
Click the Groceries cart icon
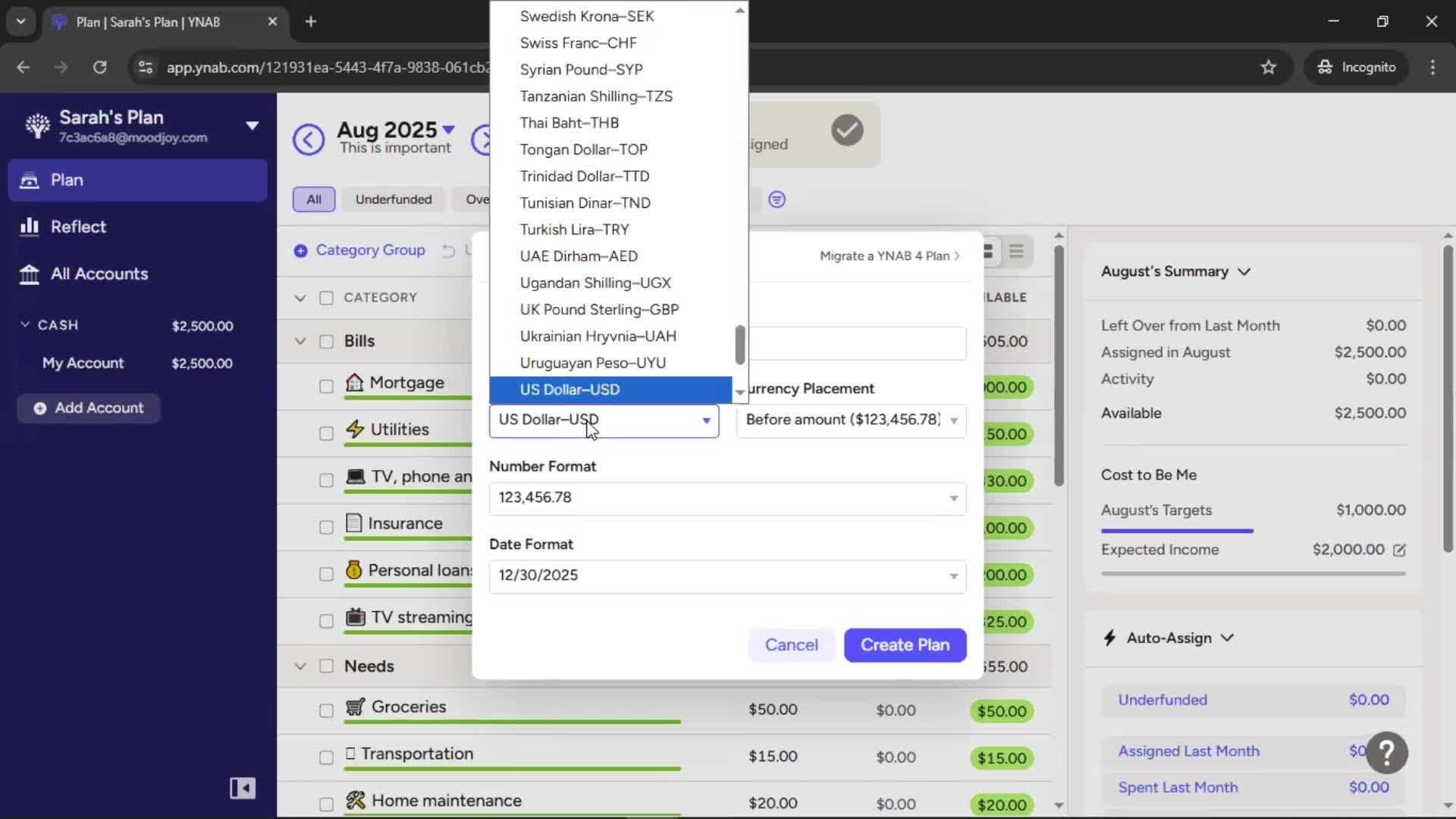click(356, 707)
